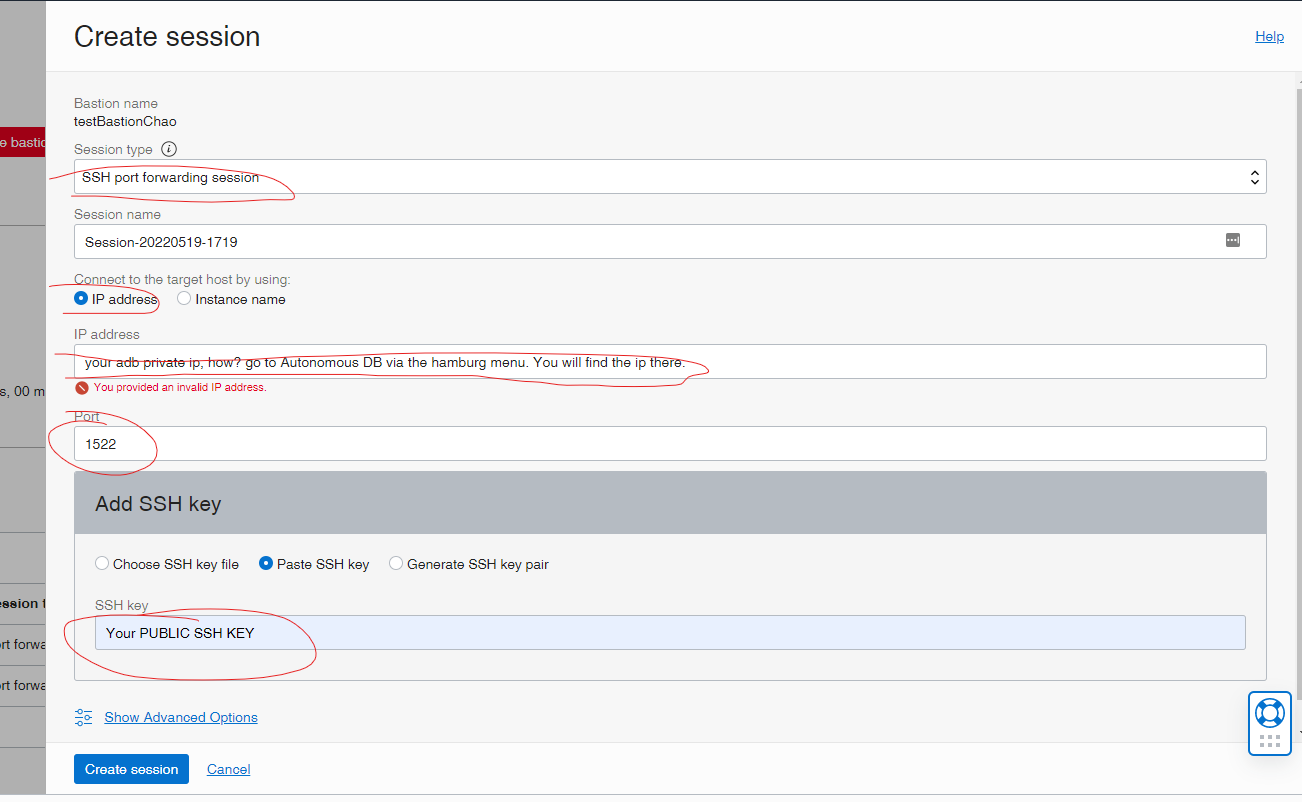1302x802 pixels.
Task: Cancel the session creation
Action: click(x=228, y=769)
